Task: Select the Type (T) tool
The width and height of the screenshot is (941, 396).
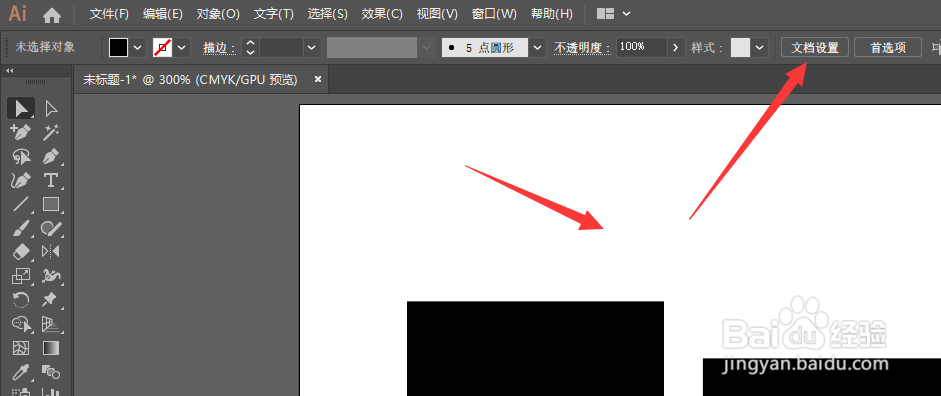Action: click(51, 180)
